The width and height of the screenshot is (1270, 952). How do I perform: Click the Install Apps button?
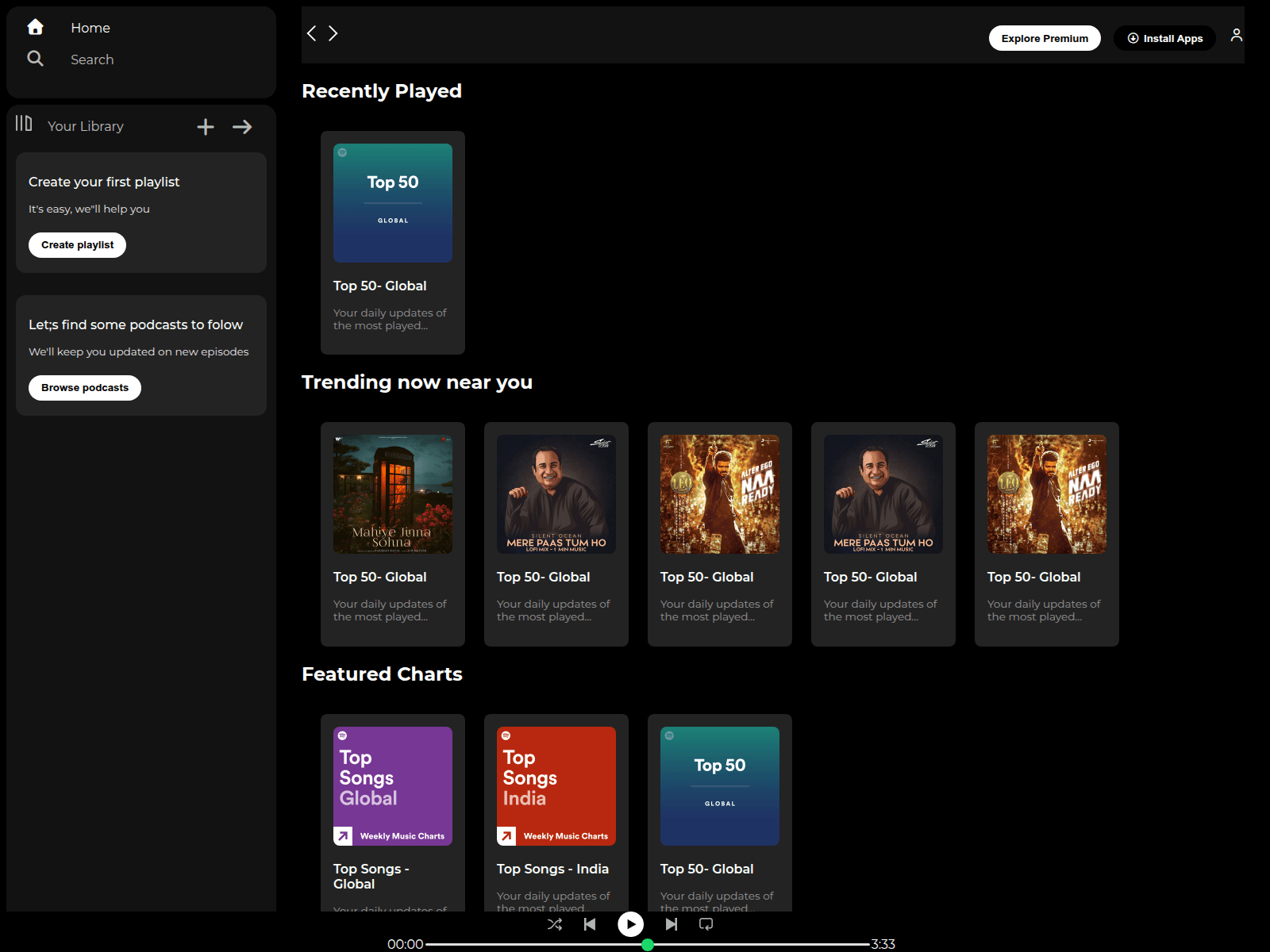tap(1164, 38)
